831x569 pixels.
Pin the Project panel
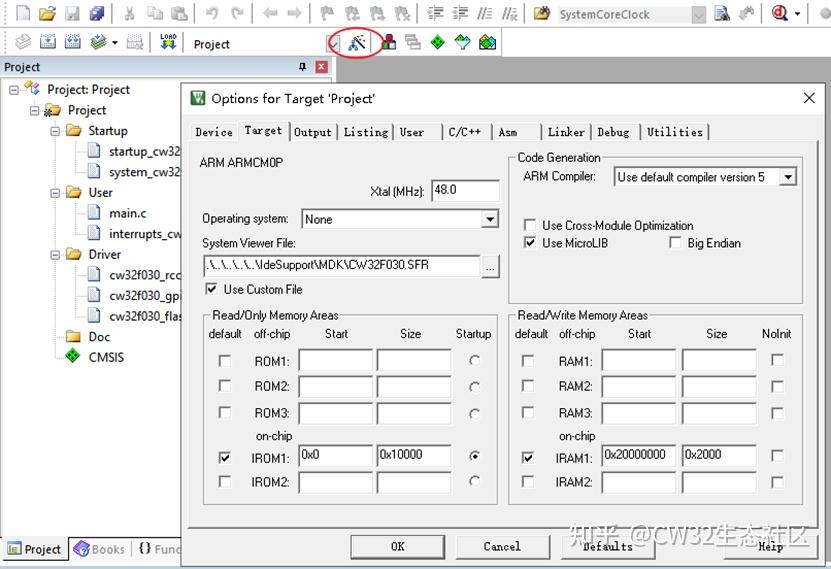tap(303, 67)
